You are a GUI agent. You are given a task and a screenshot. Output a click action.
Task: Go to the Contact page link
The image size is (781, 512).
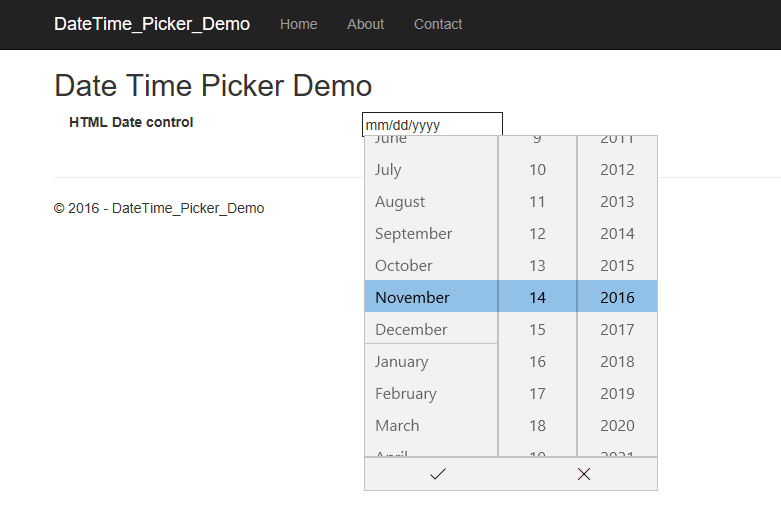[x=438, y=24]
